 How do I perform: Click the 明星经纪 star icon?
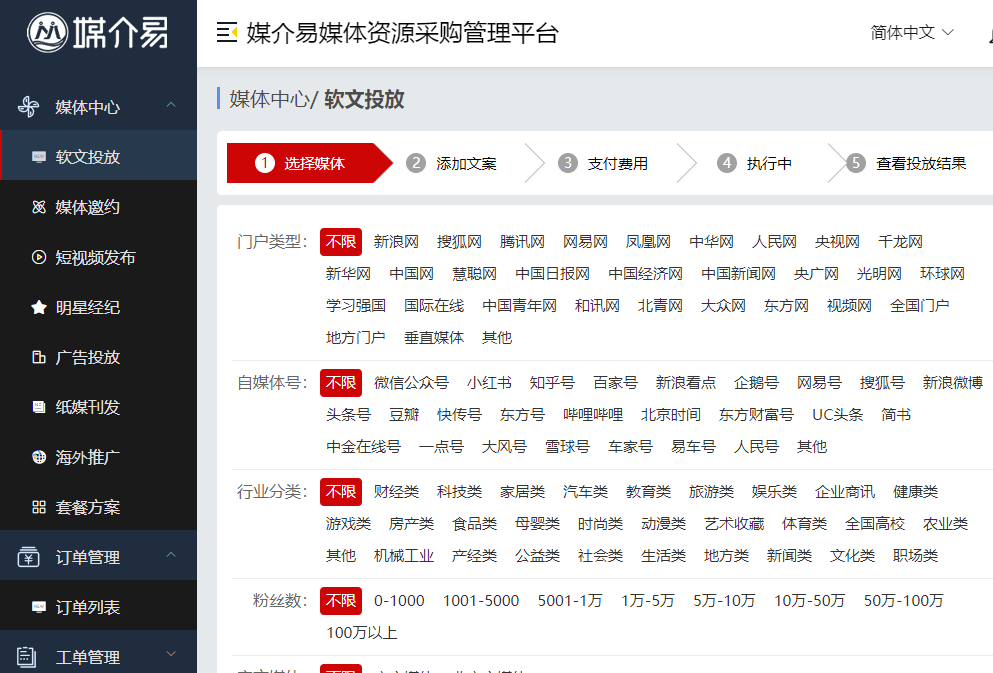pyautogui.click(x=39, y=307)
